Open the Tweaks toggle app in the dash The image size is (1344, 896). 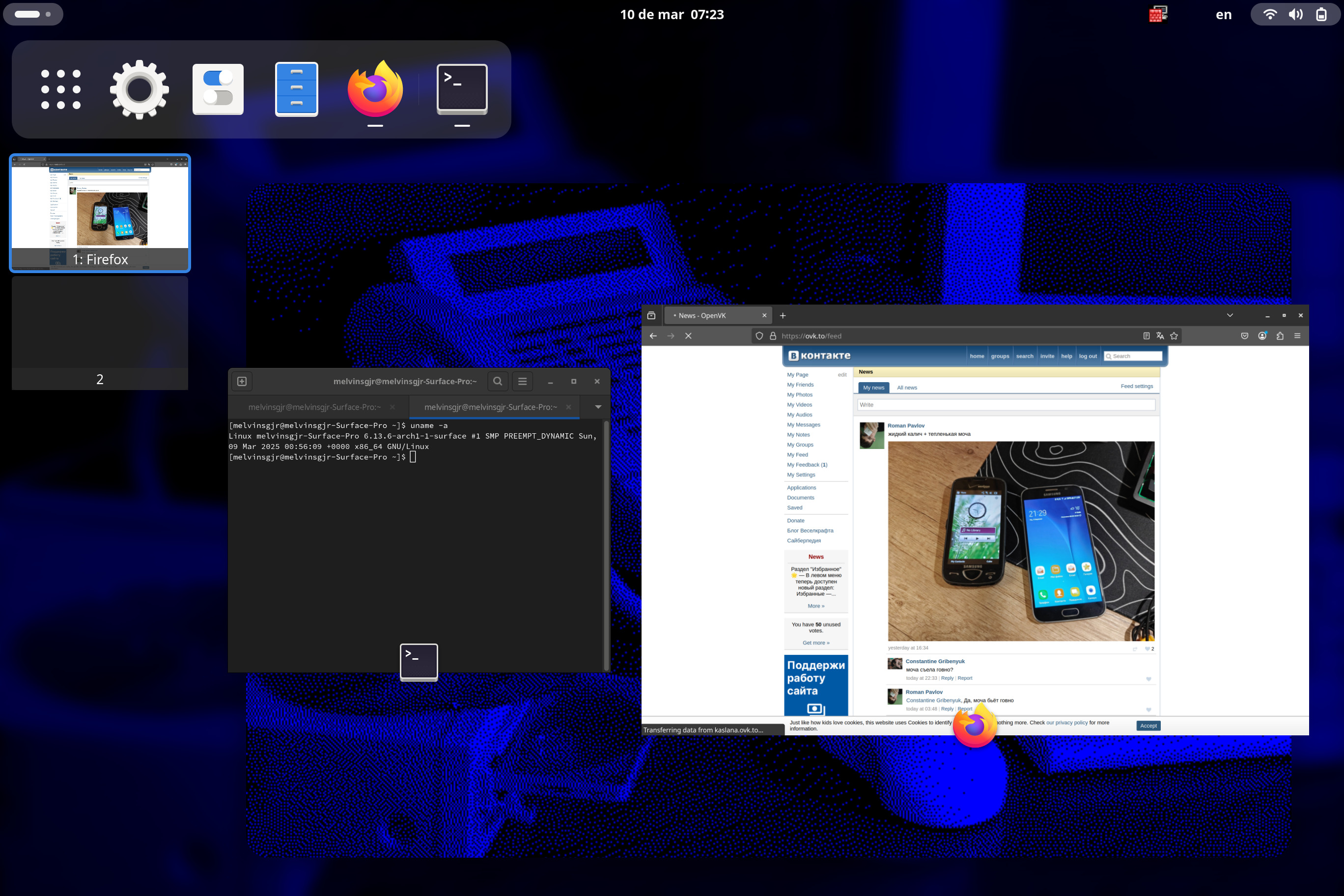pos(218,90)
